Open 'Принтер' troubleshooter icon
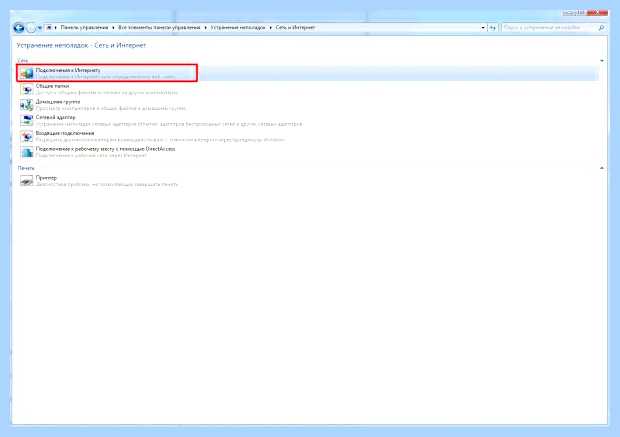The image size is (620, 437). click(27, 181)
